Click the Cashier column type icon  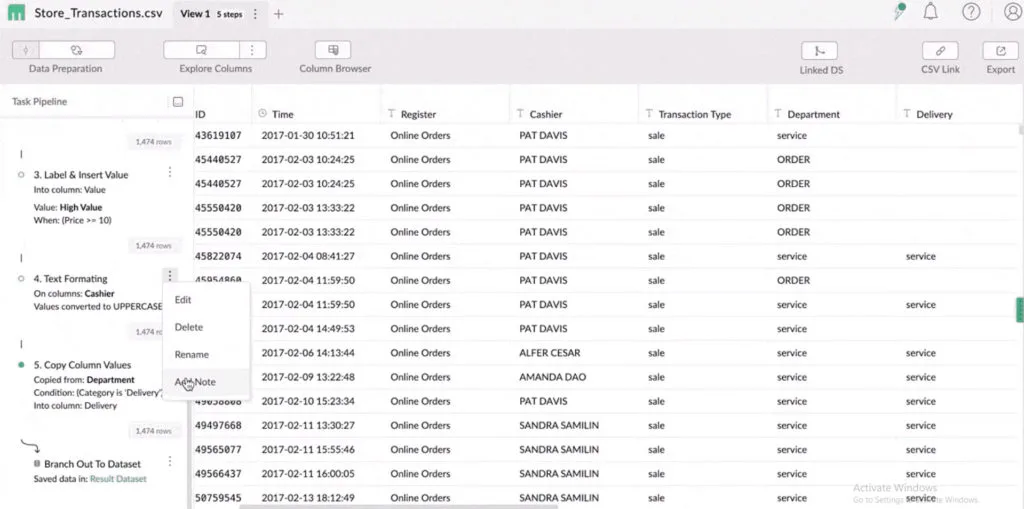520,114
